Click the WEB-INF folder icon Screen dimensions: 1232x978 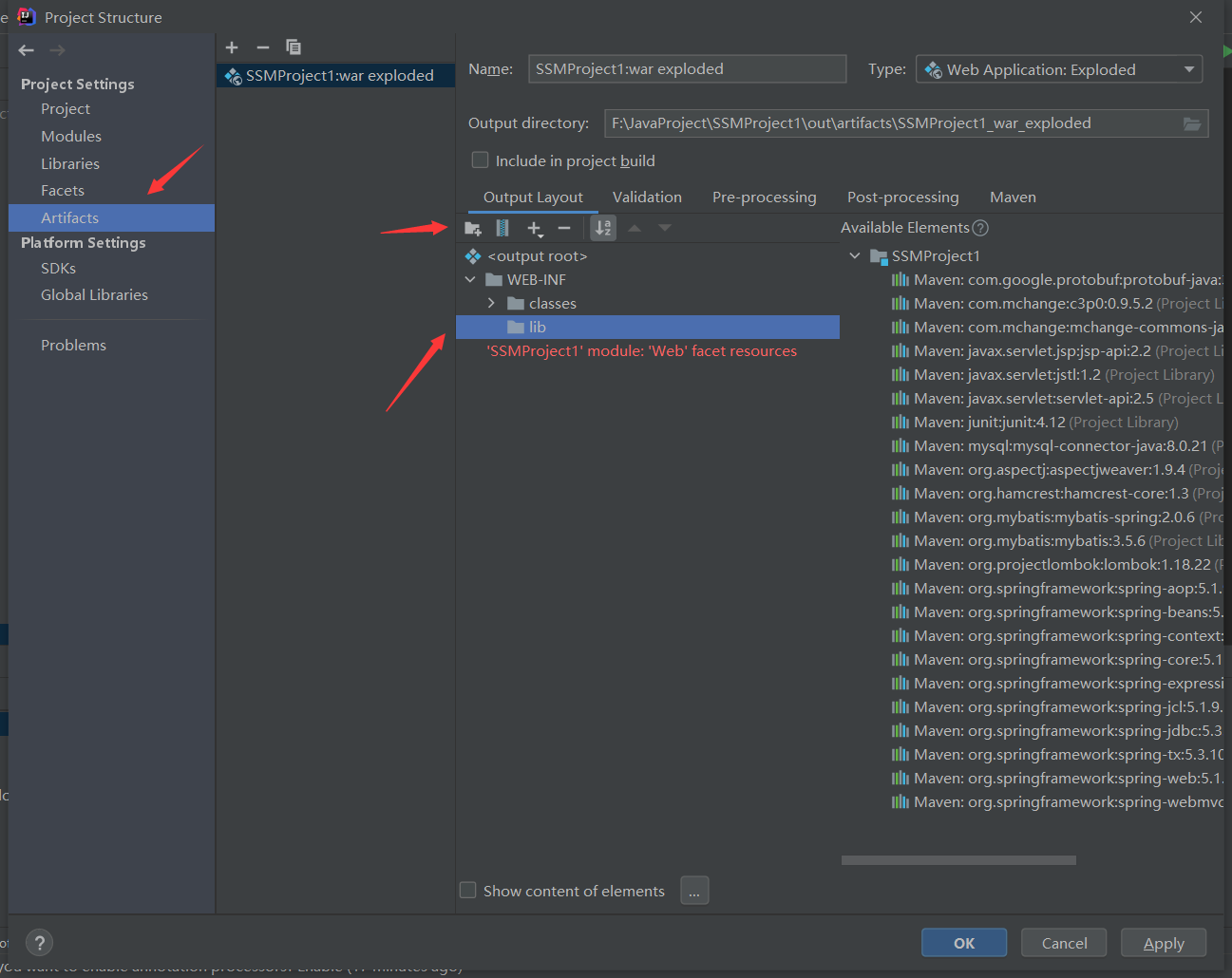click(x=494, y=280)
